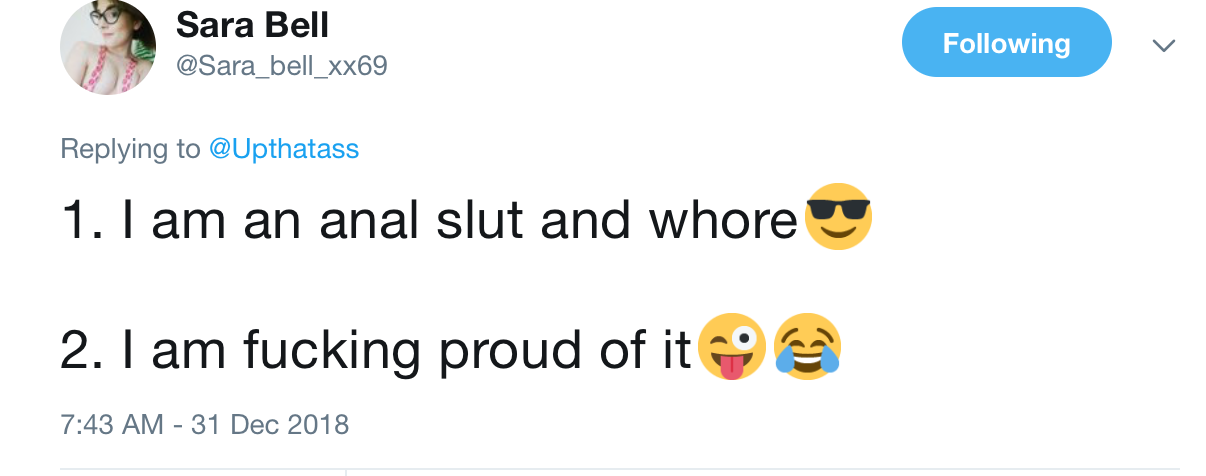Click Sara Bell's profile avatar photo
1206x476 pixels.
click(x=108, y=48)
